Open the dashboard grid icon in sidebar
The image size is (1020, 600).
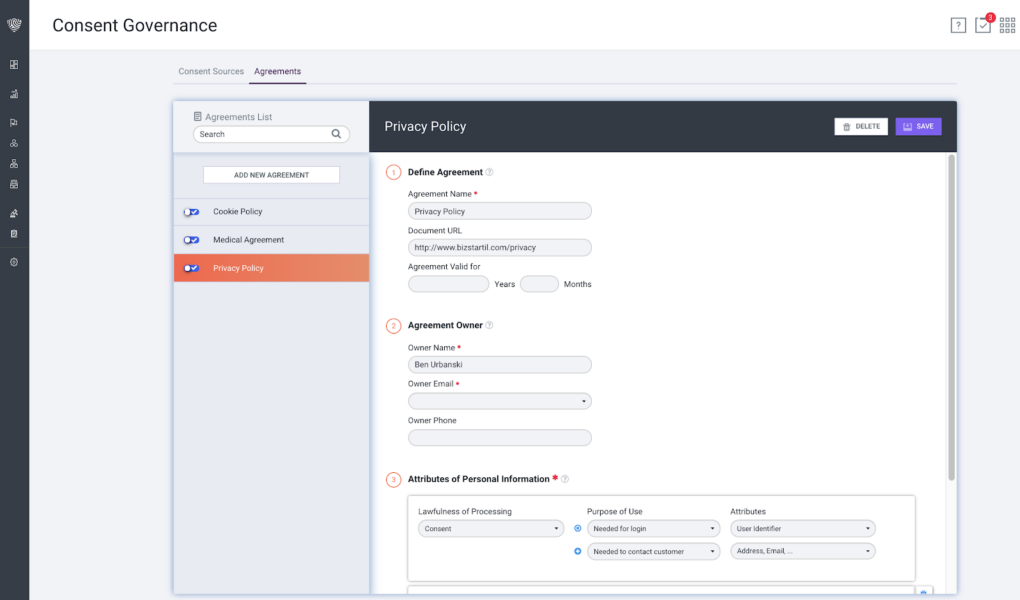pos(14,65)
